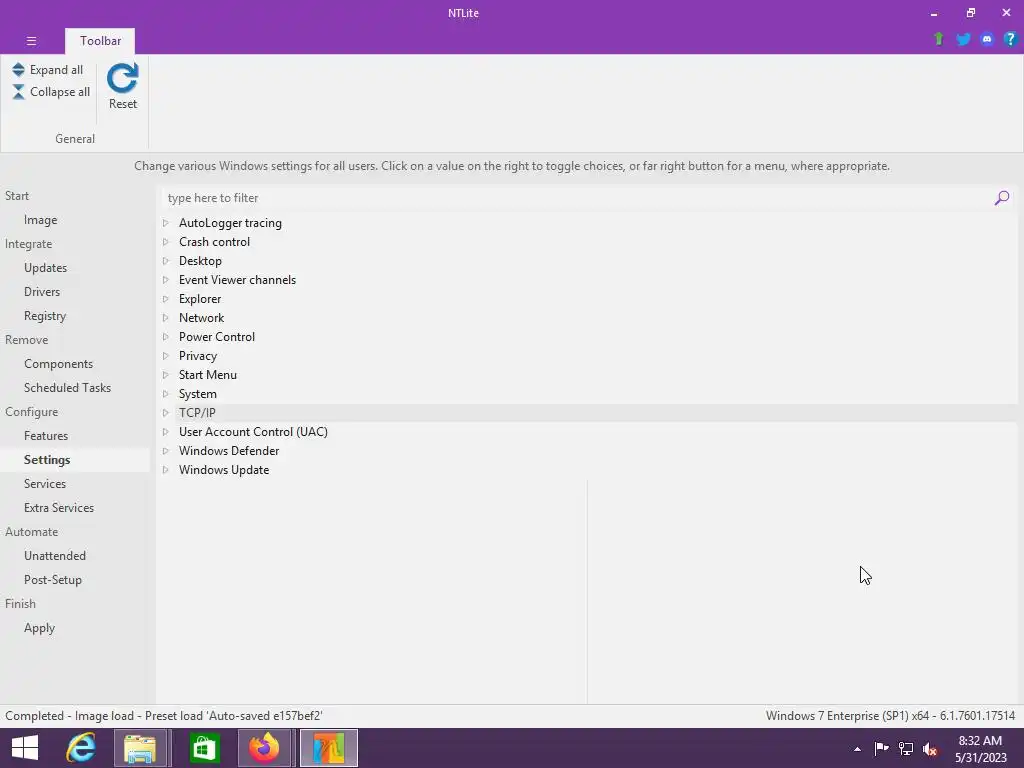Expand the Desktop settings node
This screenshot has width=1024, height=768.
click(166, 261)
